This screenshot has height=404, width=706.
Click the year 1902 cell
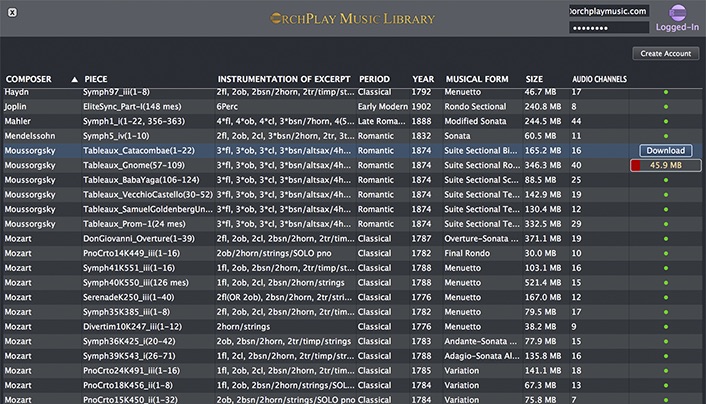[421, 107]
